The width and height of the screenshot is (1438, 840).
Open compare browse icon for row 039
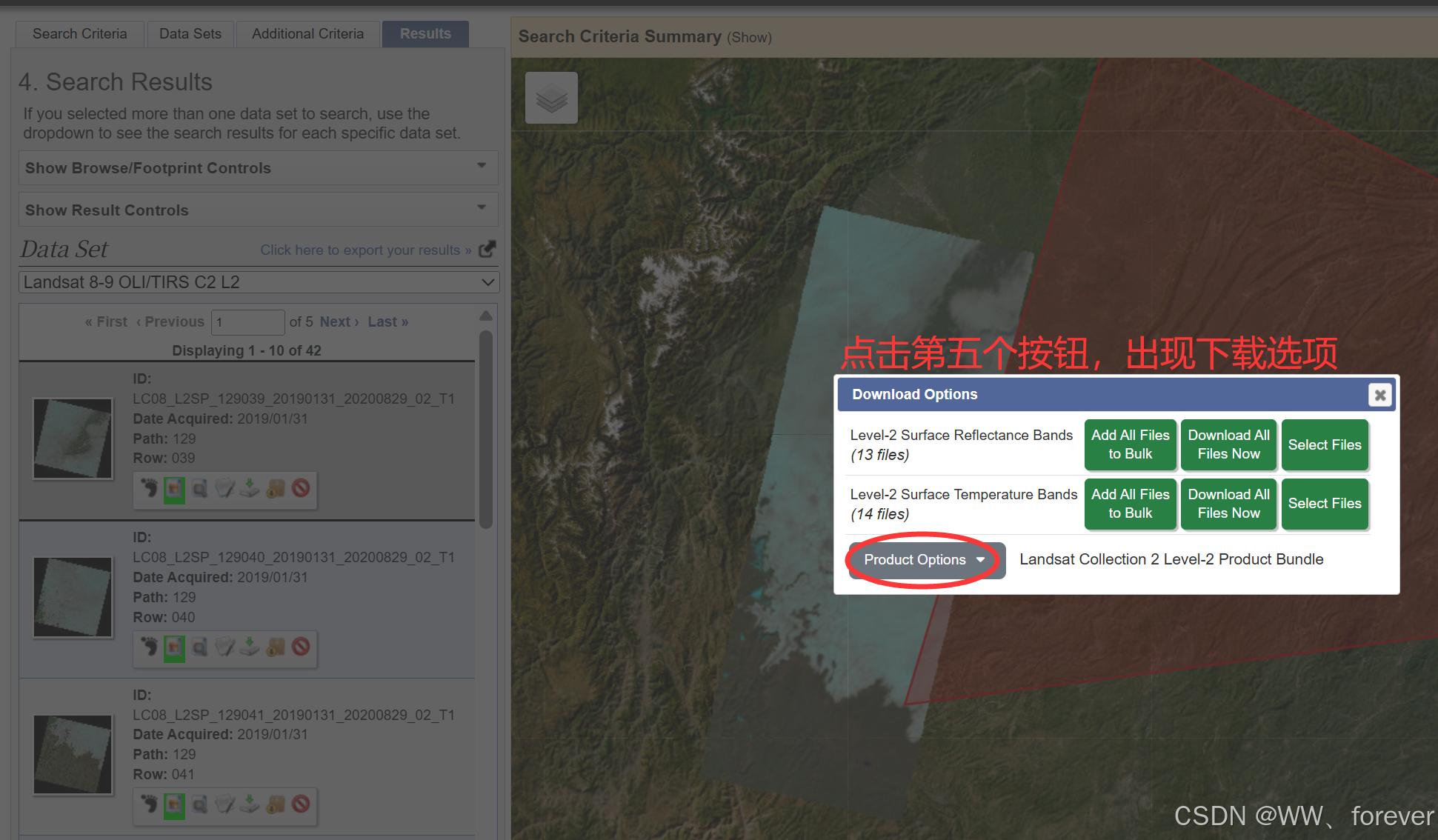pyautogui.click(x=200, y=489)
